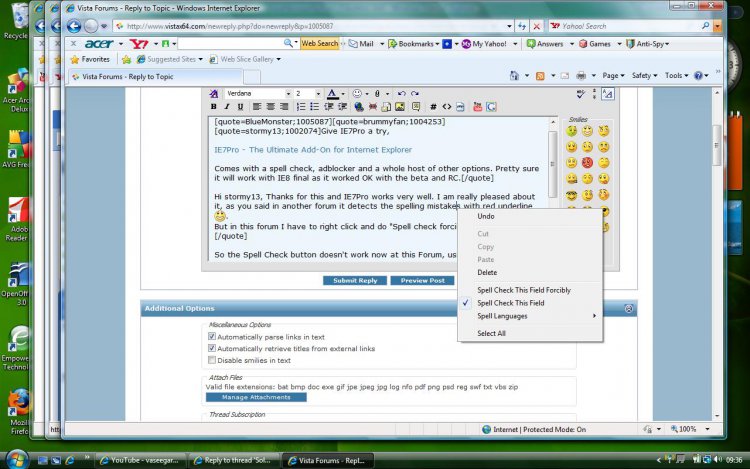
Task: Open the Safety menu dropdown
Action: (644, 76)
